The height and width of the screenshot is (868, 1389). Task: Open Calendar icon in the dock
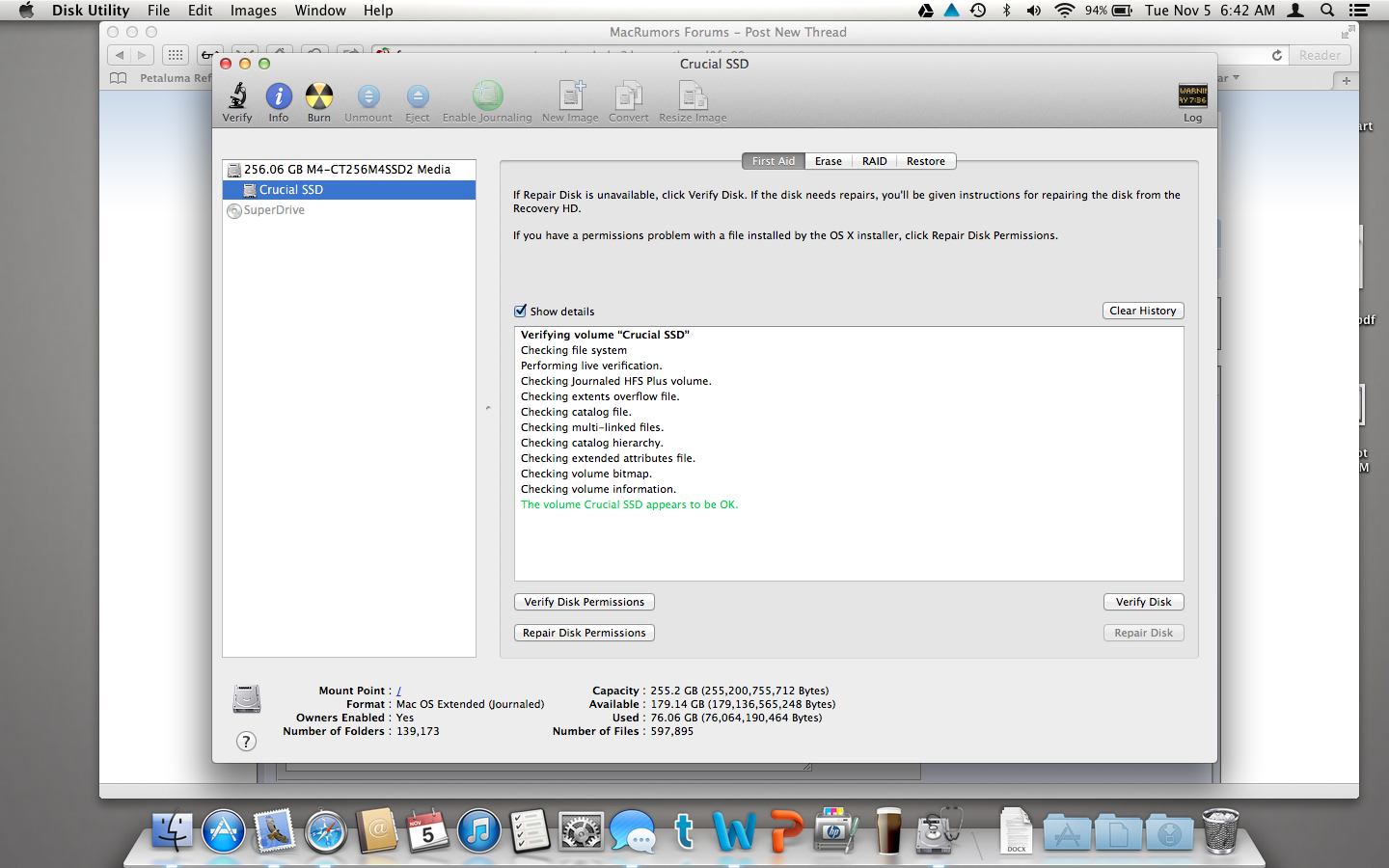(427, 830)
